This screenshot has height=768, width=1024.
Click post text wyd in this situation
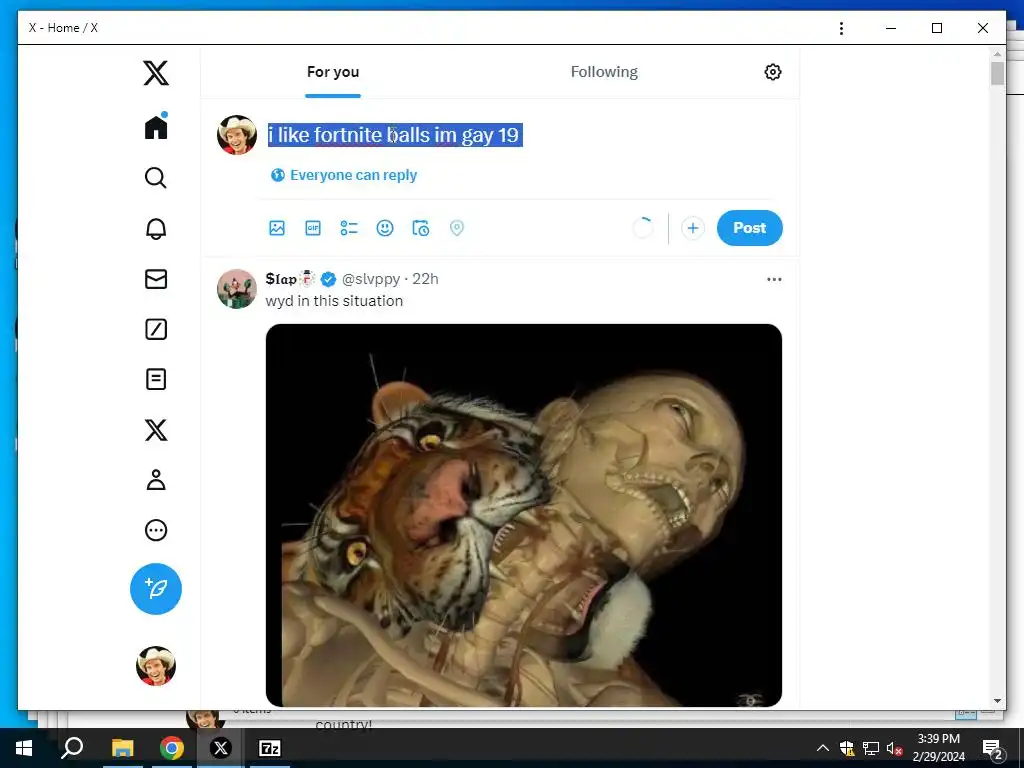point(334,301)
